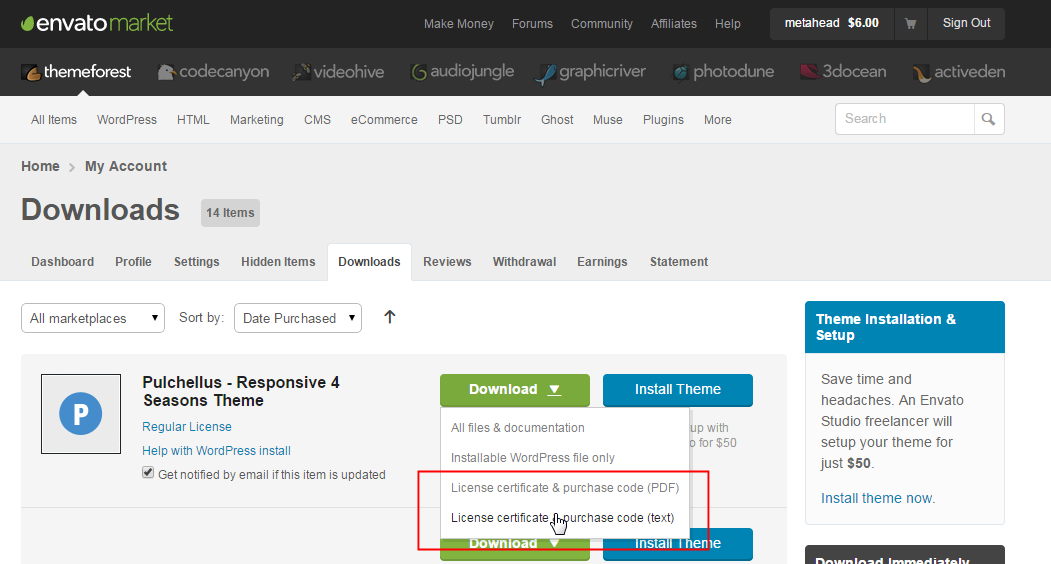Screen dimensions: 1051x564
Task: Go to the Home breadcrumb
Action: click(x=40, y=166)
